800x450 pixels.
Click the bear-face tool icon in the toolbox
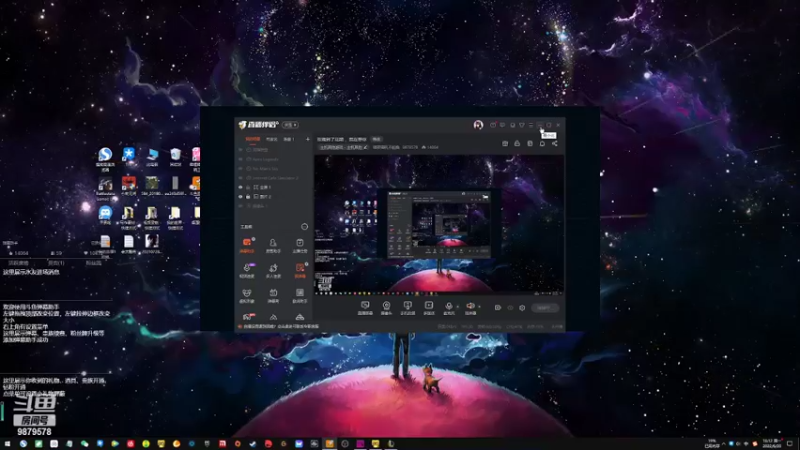tap(247, 295)
